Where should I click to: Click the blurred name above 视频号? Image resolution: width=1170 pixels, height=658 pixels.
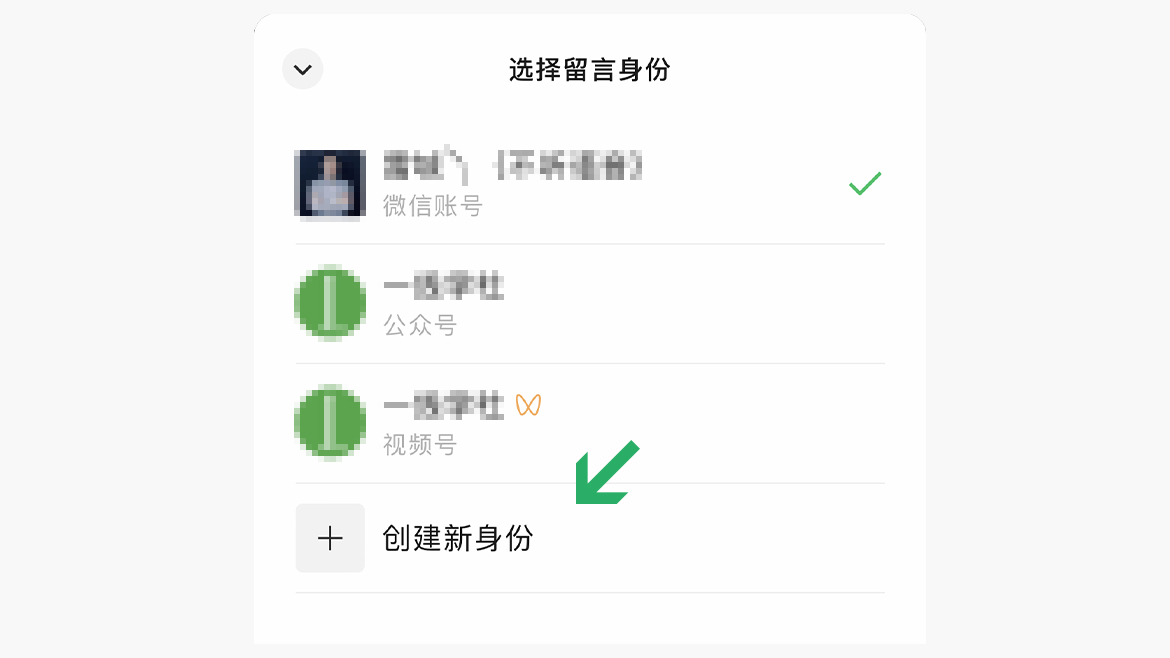(443, 406)
